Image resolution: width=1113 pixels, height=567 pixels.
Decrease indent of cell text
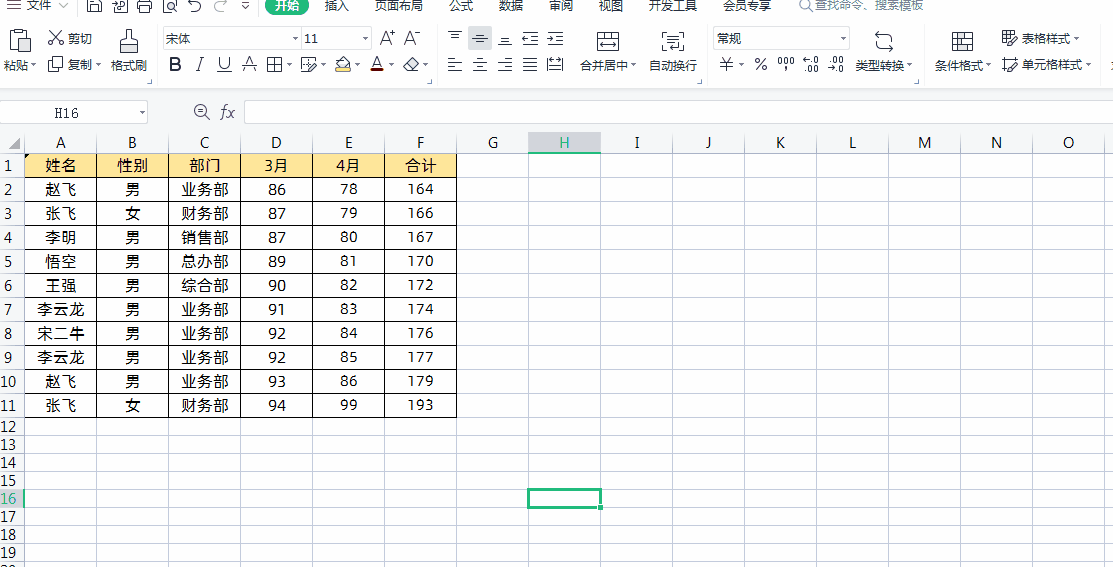530,38
